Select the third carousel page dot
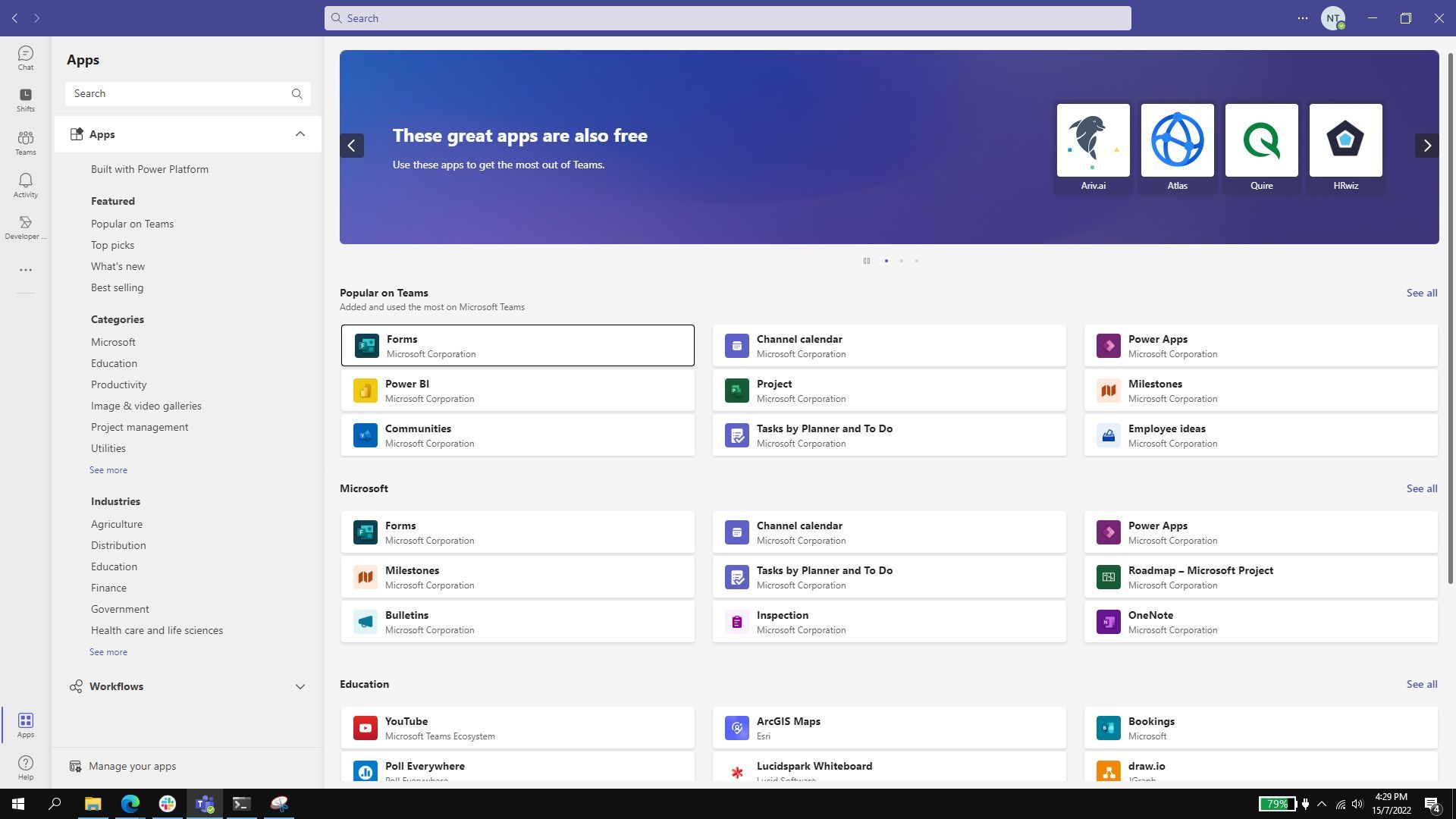 click(916, 261)
